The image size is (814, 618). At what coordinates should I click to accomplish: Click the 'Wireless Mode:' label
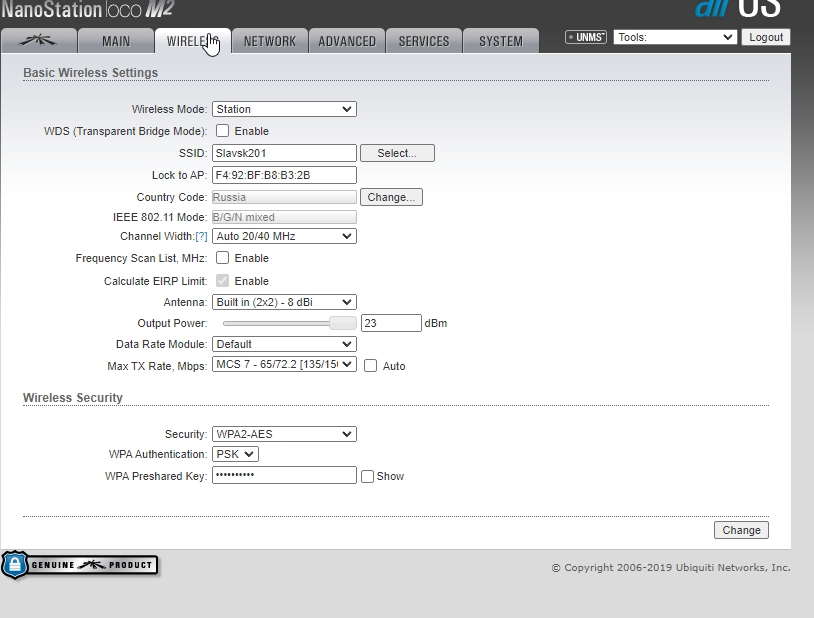(x=169, y=109)
